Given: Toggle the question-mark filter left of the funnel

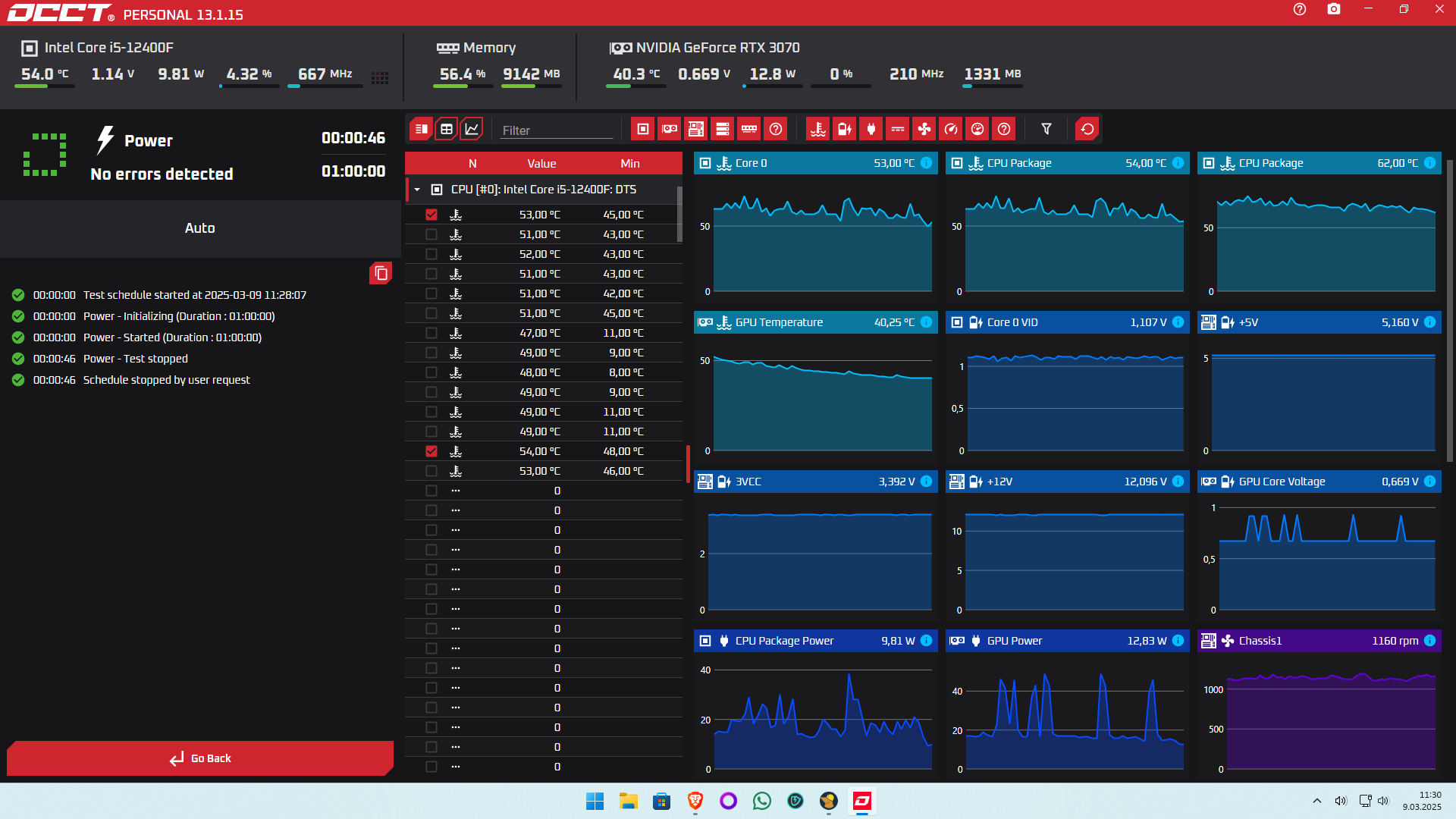Looking at the screenshot, I should coord(1004,129).
